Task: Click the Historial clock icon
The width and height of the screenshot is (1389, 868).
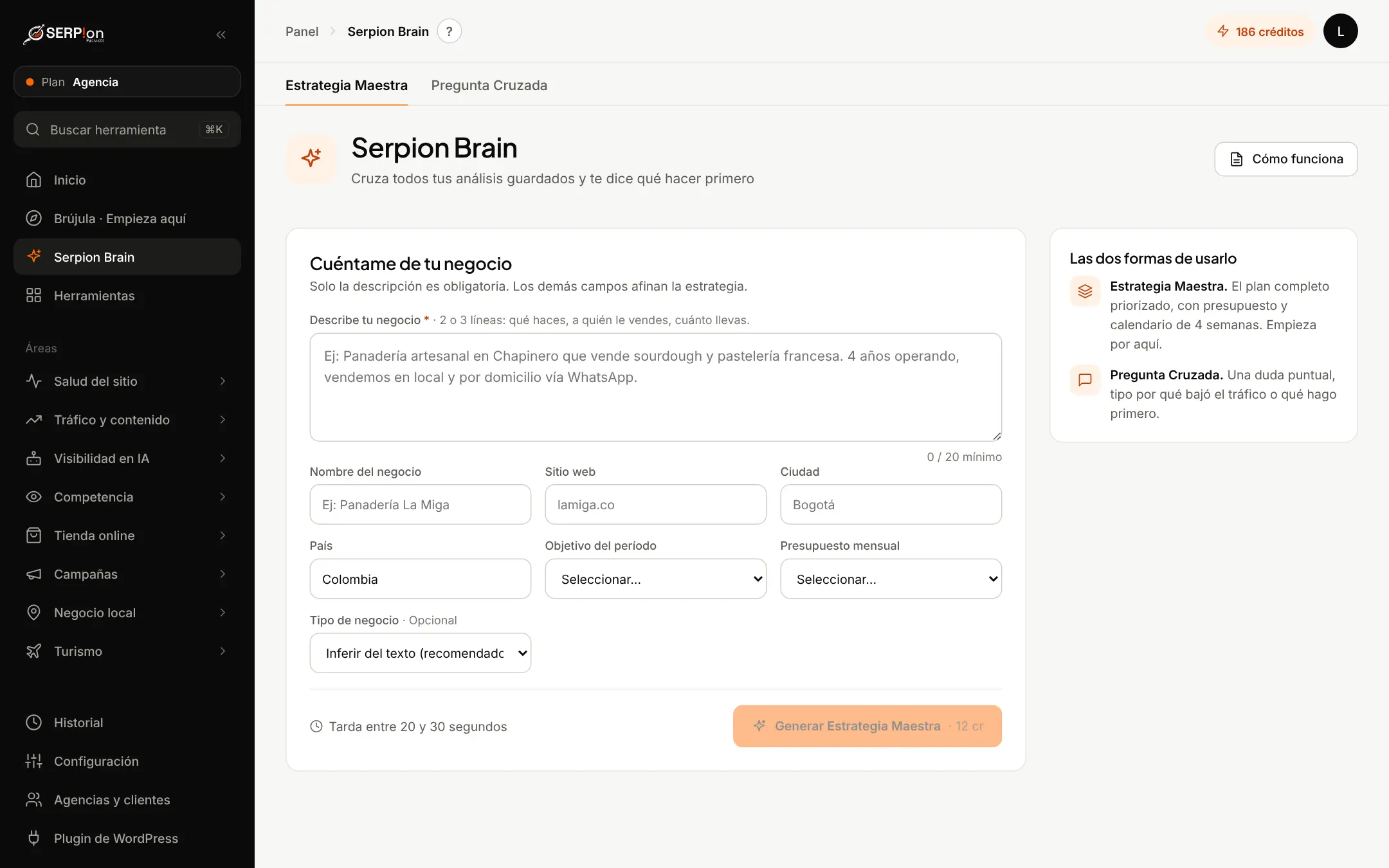Action: (x=33, y=722)
